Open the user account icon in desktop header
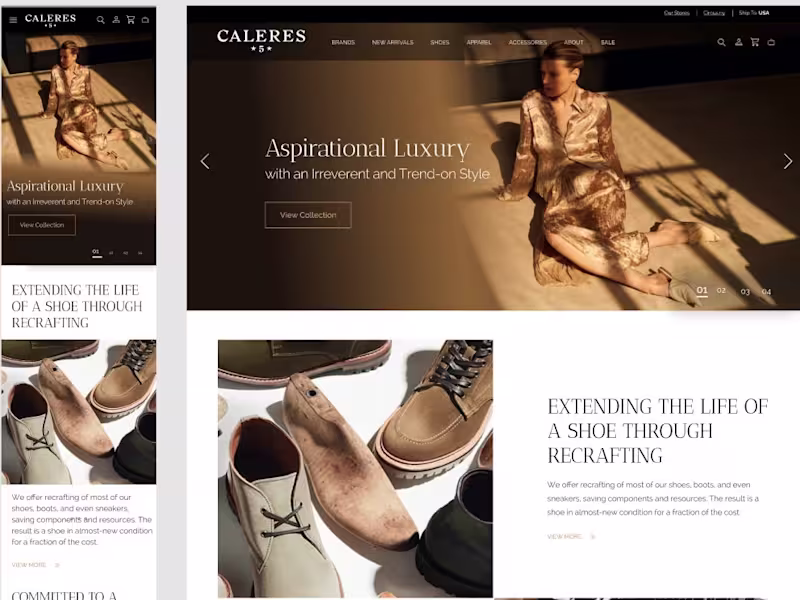Image resolution: width=800 pixels, height=600 pixels. tap(738, 42)
